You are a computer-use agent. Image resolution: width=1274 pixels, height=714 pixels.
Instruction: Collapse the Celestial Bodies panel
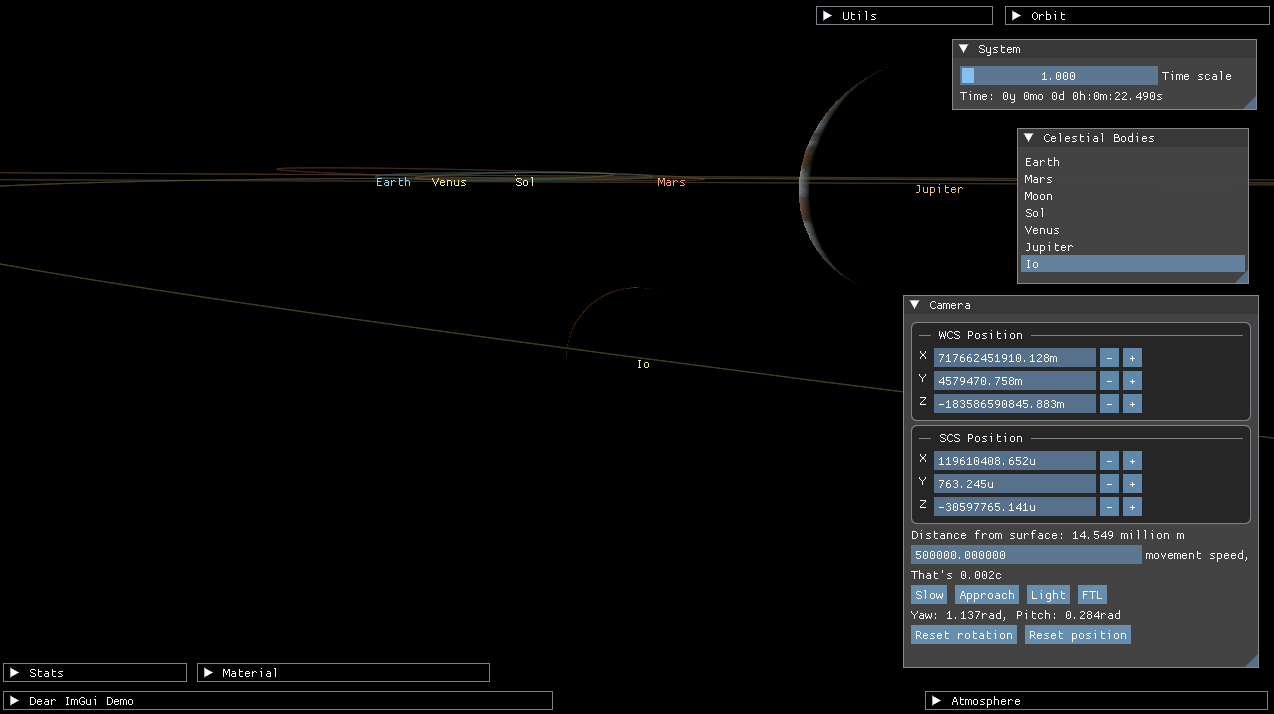pos(1029,137)
